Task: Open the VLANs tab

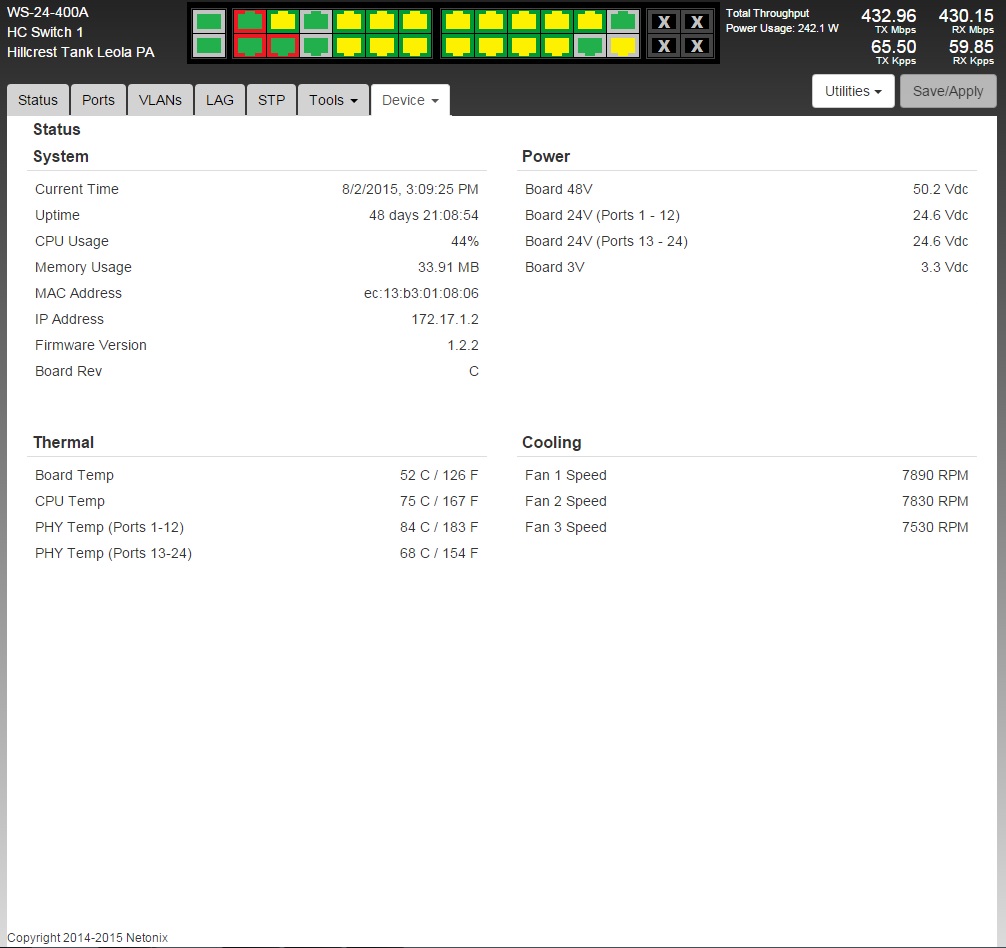Action: [160, 100]
